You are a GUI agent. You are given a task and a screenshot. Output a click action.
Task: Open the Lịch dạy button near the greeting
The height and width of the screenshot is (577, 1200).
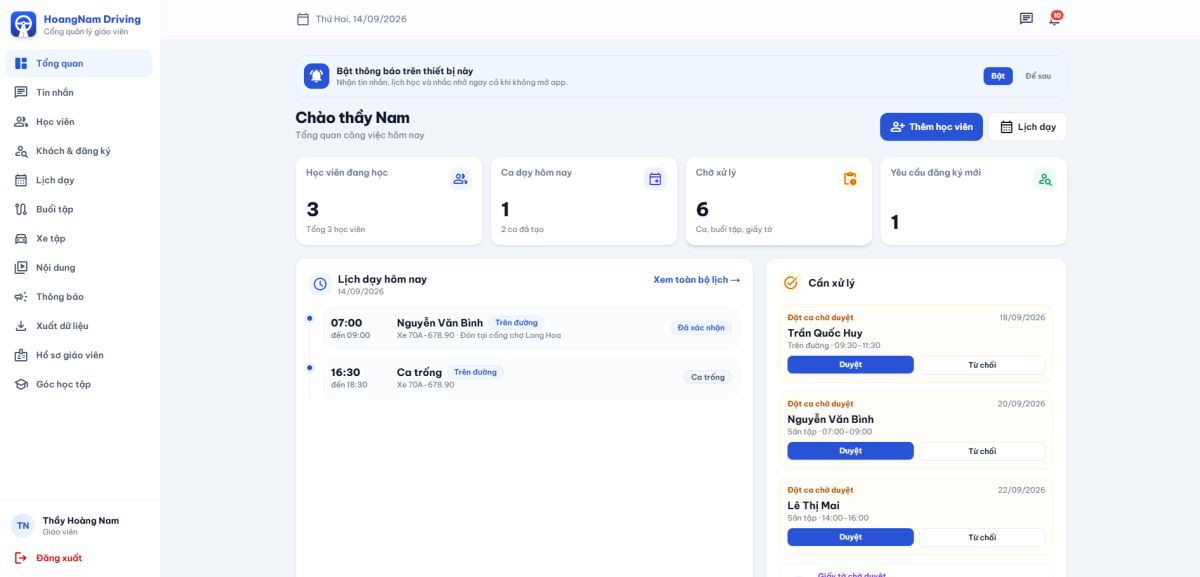[x=1028, y=127]
